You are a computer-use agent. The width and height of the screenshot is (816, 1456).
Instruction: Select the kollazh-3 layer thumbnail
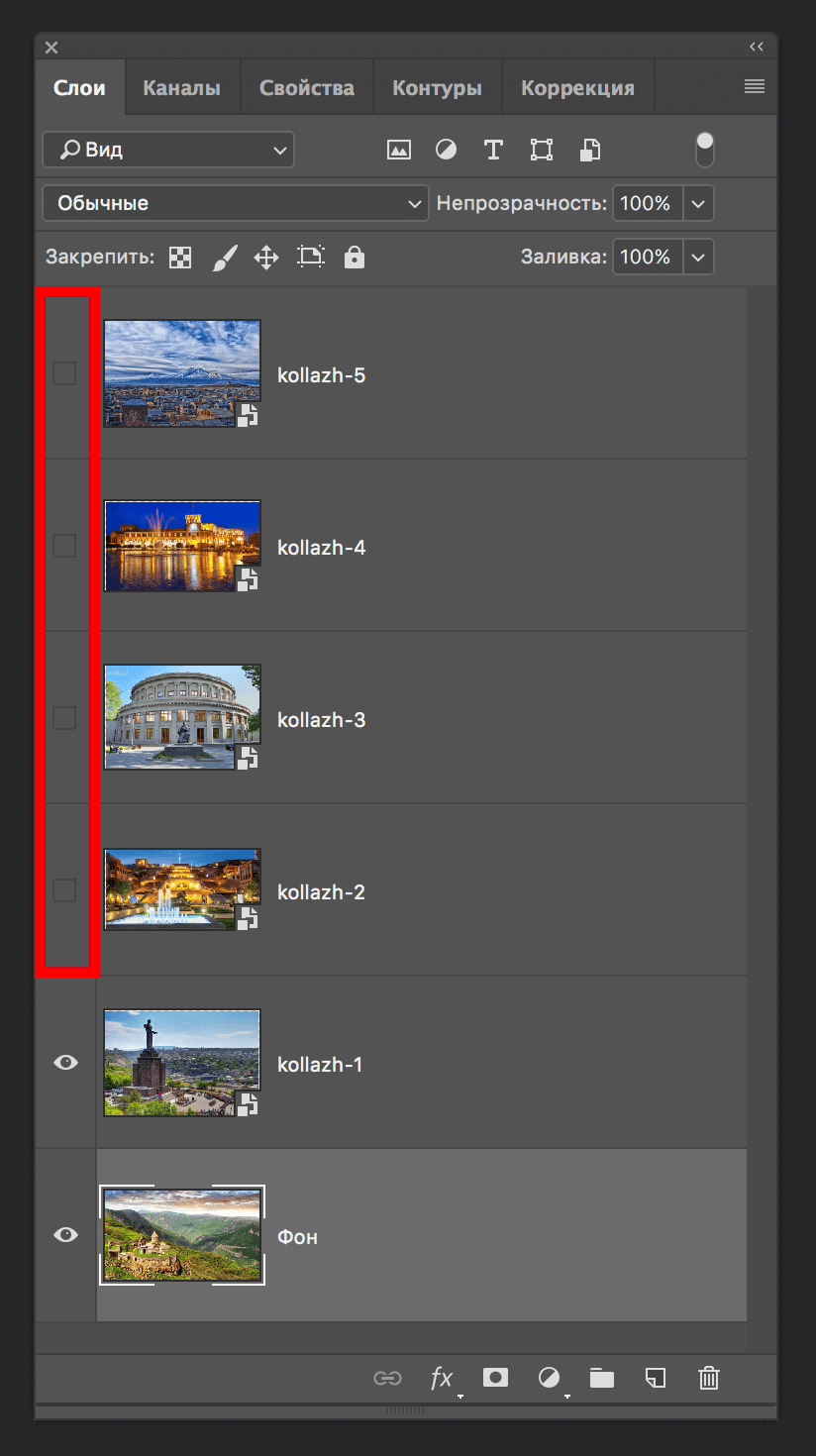pyautogui.click(x=182, y=717)
